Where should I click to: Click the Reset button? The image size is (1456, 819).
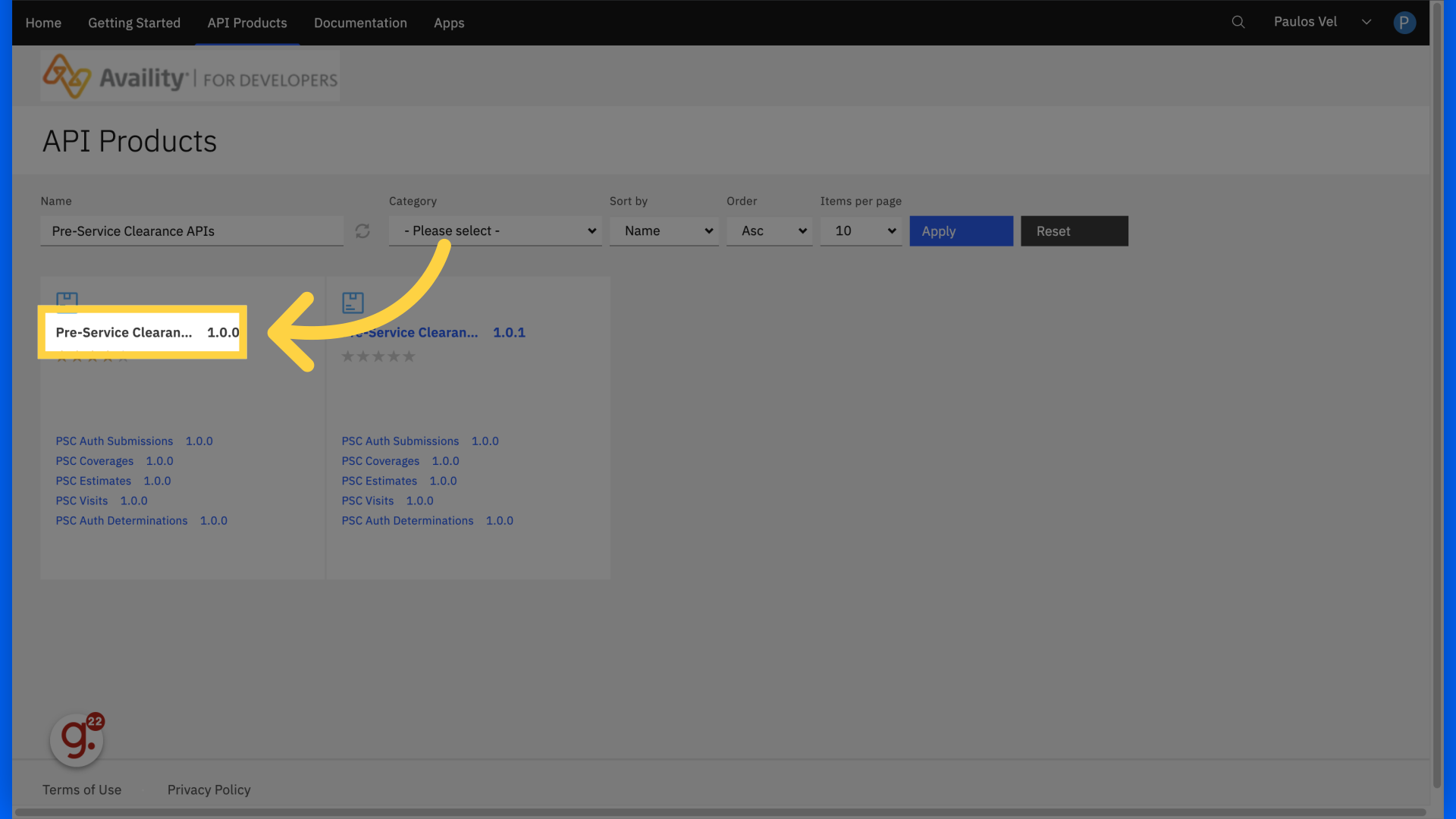click(1074, 231)
